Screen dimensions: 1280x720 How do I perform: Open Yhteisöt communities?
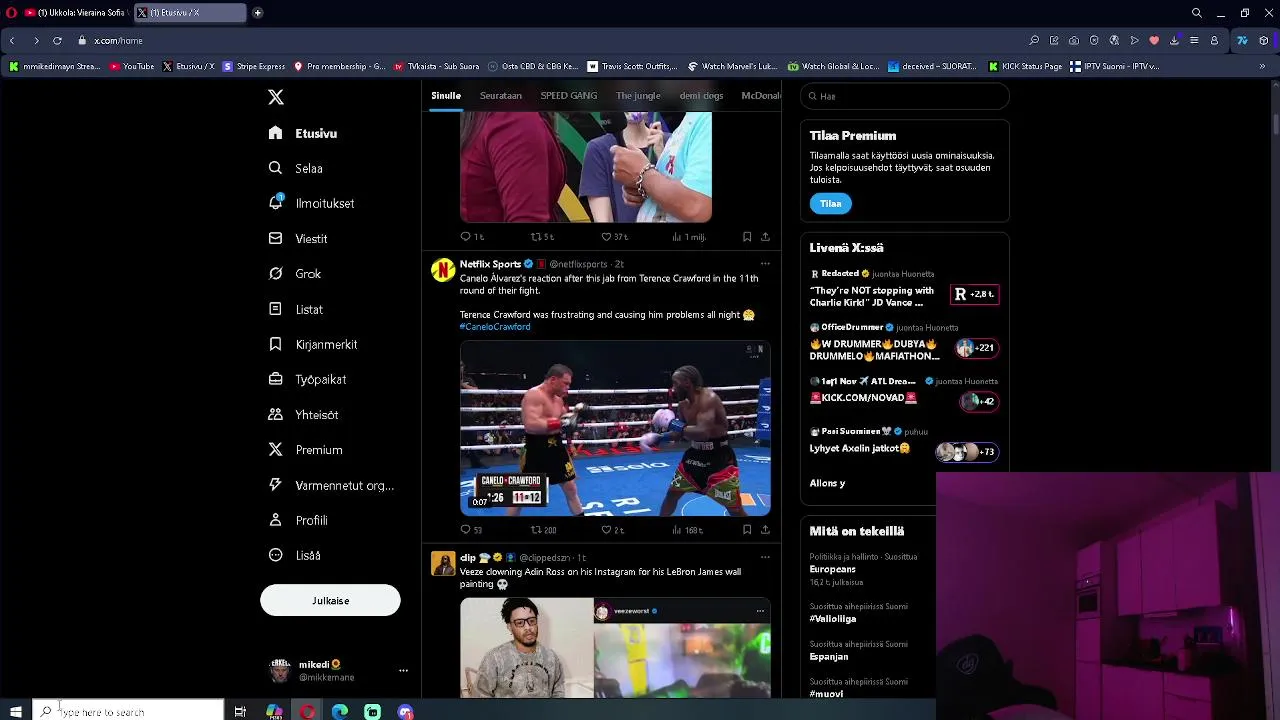(x=303, y=415)
